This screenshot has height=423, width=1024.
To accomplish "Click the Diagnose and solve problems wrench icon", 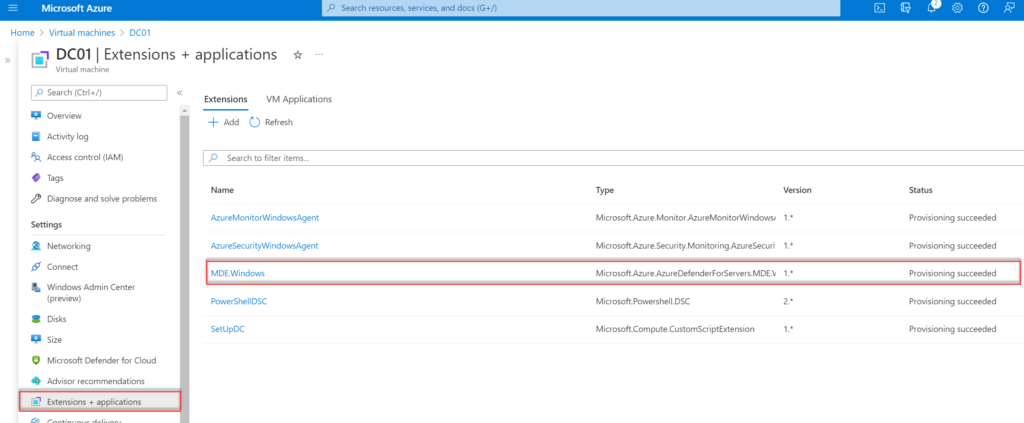I will [x=37, y=198].
